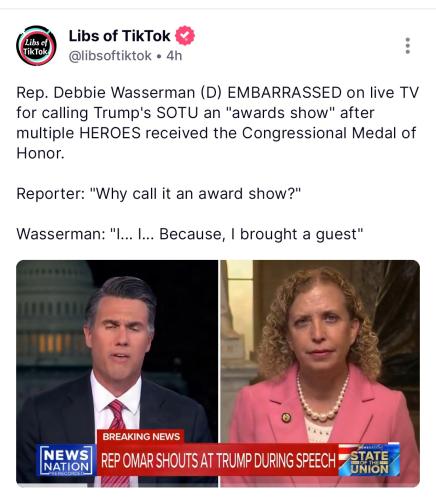Click the pink verified badge checkmark
Viewport: 436px width, 500px height.
(185, 36)
